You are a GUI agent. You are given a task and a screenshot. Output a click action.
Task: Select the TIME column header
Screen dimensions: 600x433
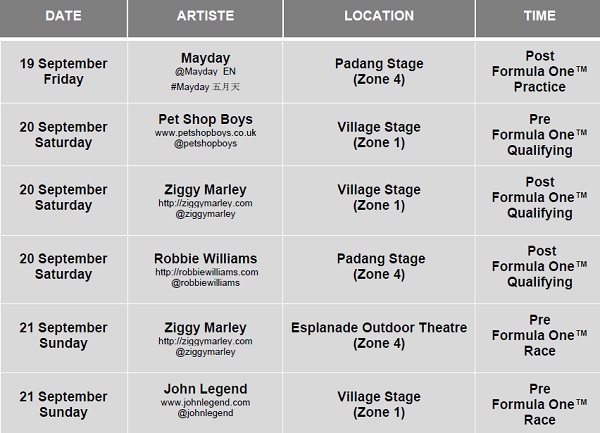coord(539,16)
